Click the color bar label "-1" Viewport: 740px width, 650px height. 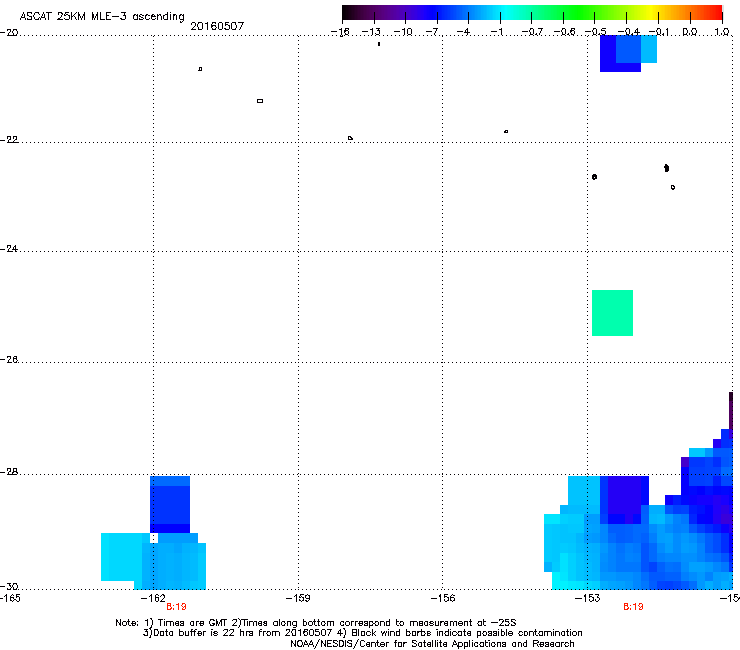click(496, 32)
